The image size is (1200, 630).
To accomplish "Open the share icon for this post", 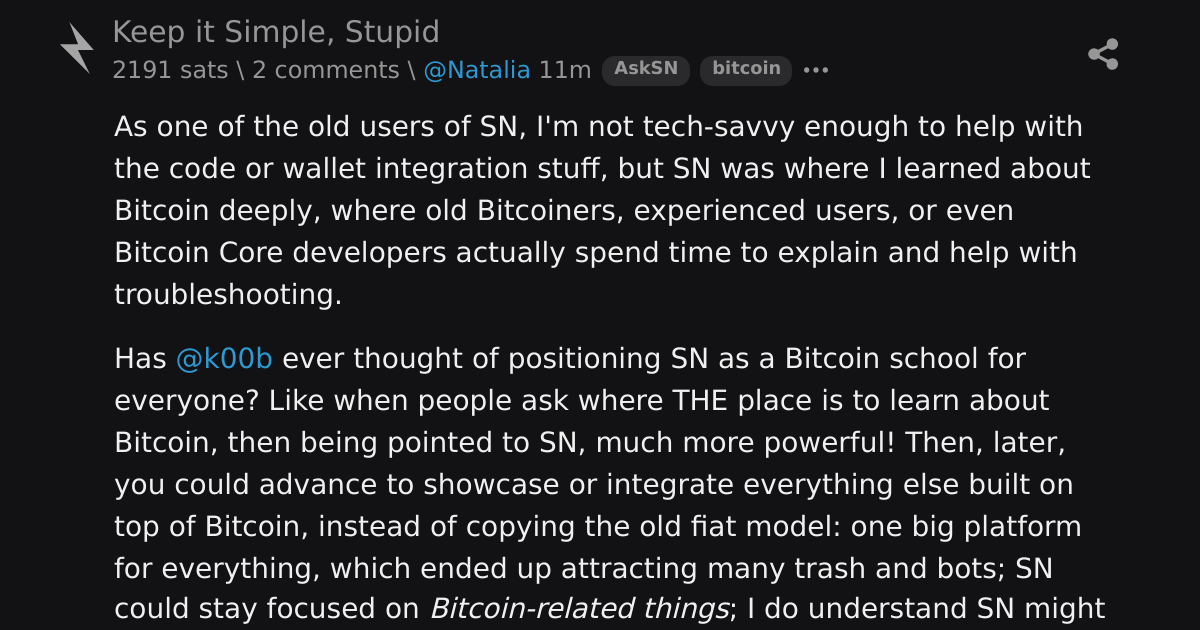I will point(1103,54).
